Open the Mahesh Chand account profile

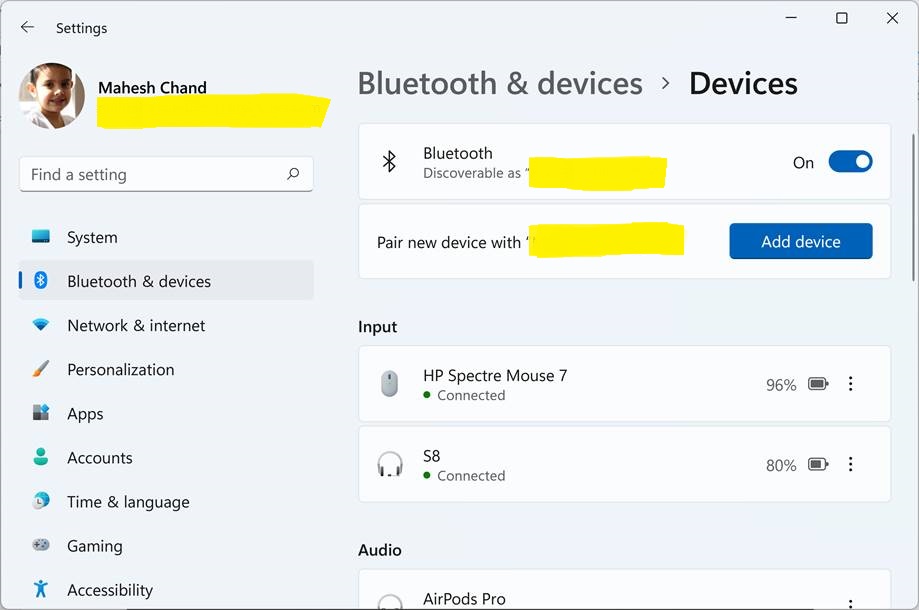tap(152, 88)
